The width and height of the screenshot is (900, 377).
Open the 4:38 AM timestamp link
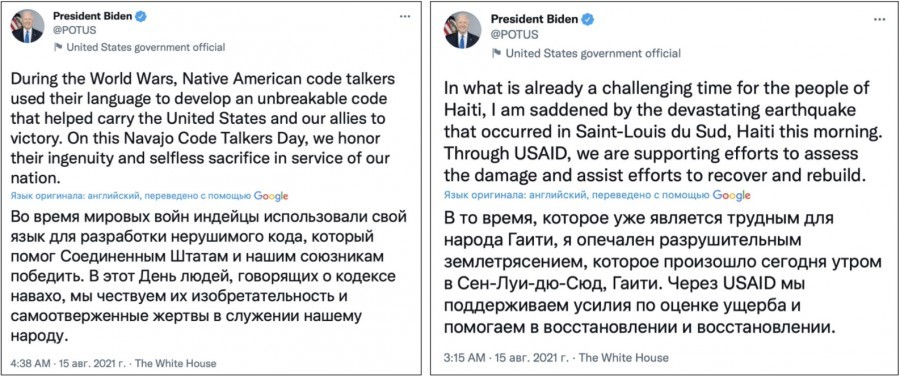click(29, 363)
